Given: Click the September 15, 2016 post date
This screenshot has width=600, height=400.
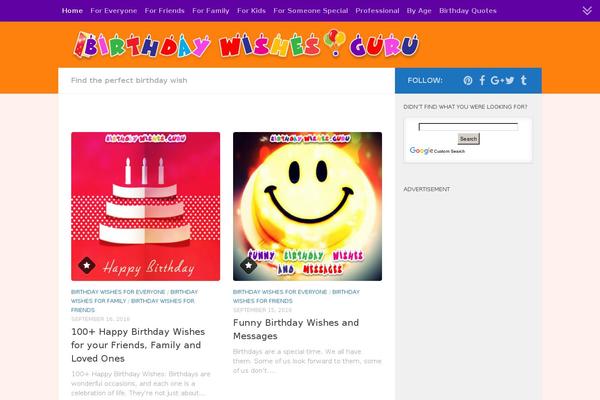Looking at the screenshot, I should 262,310.
